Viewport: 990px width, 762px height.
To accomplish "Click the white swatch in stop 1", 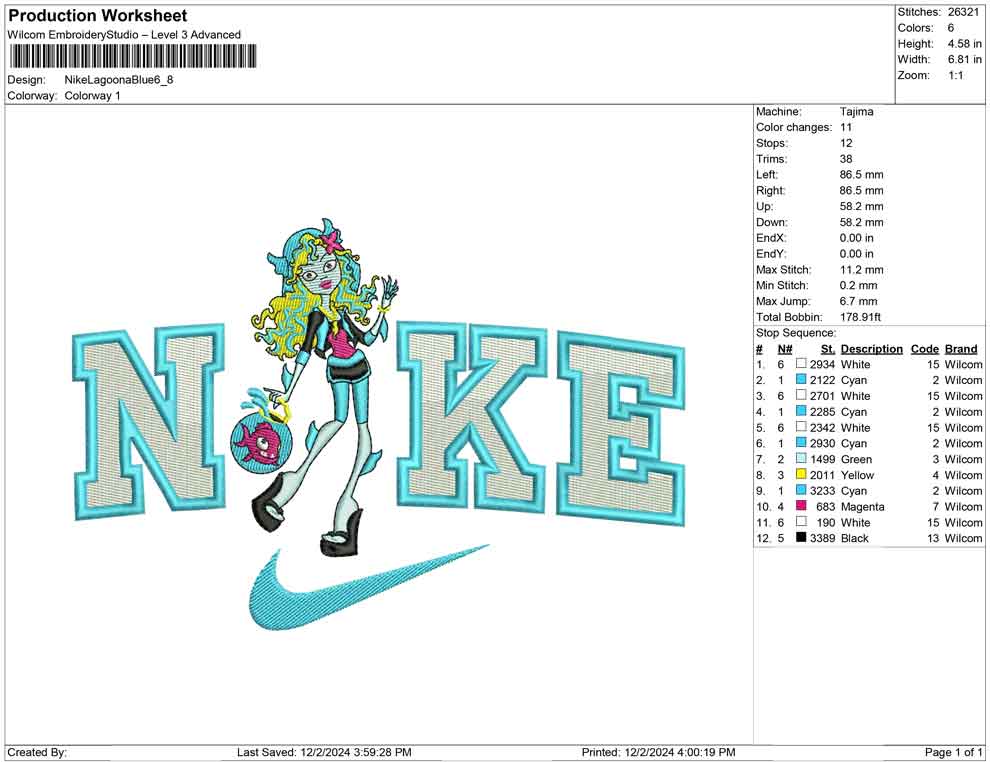I will click(801, 364).
